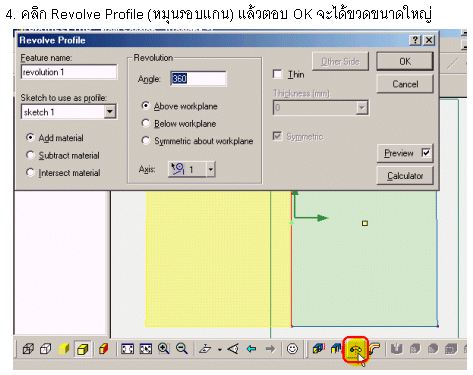Click the red and yellow cube icon

point(104,349)
